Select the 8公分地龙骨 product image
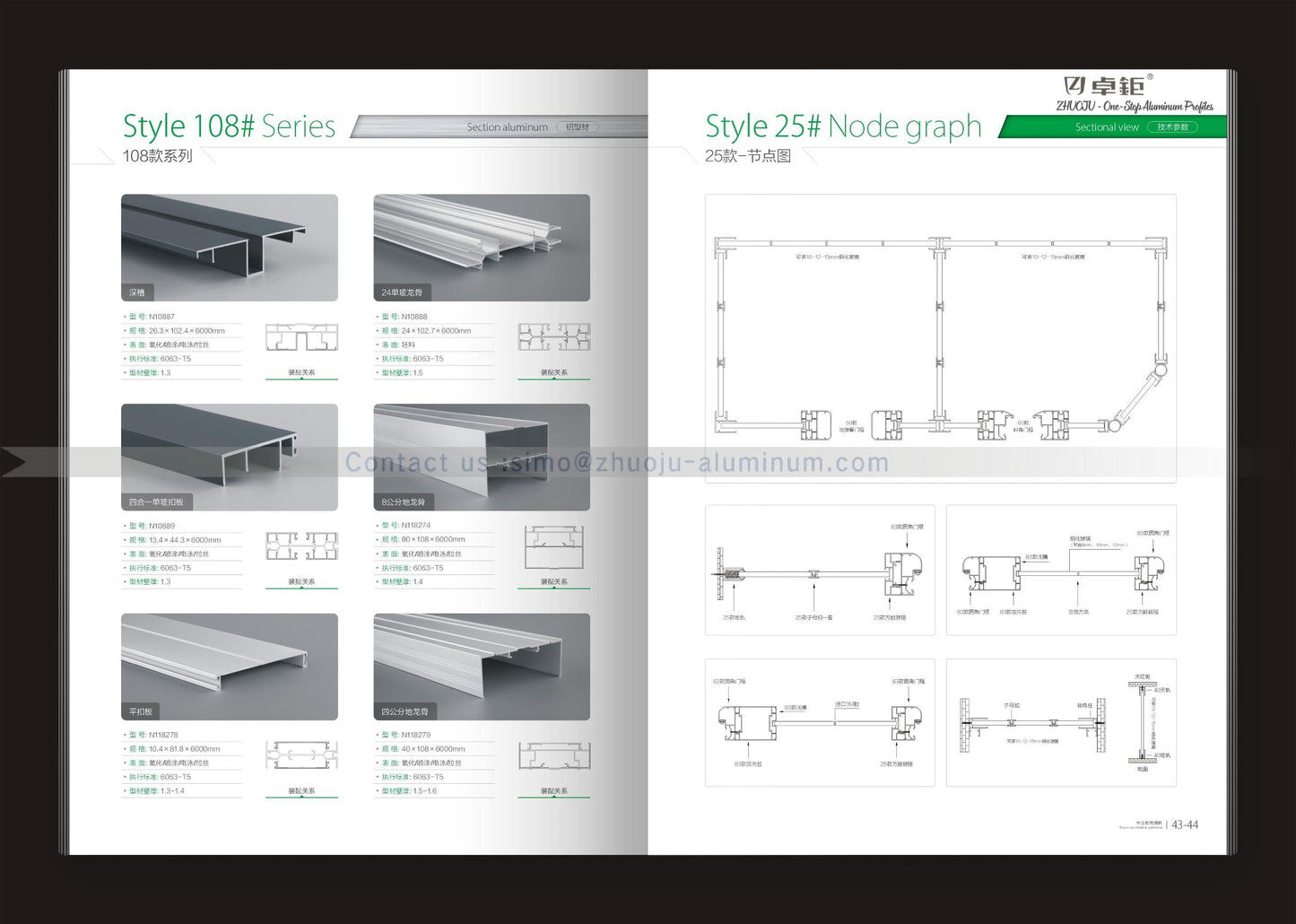 coord(482,457)
